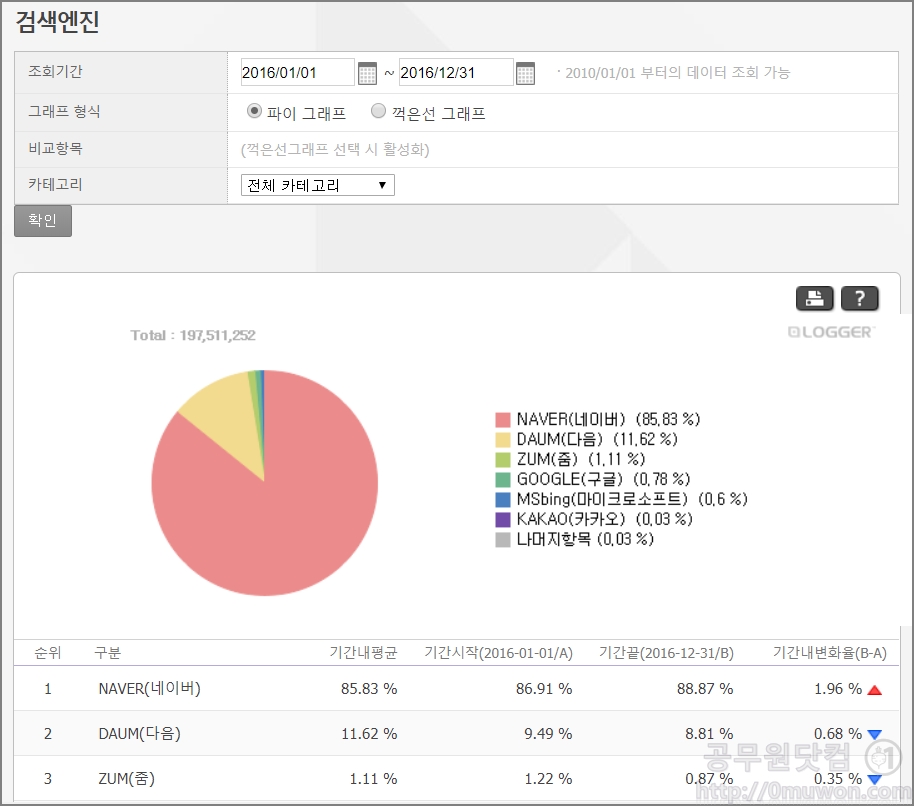Viewport: 914px width, 806px height.
Task: Click the 85.83 % average cell
Action: pyautogui.click(x=369, y=689)
